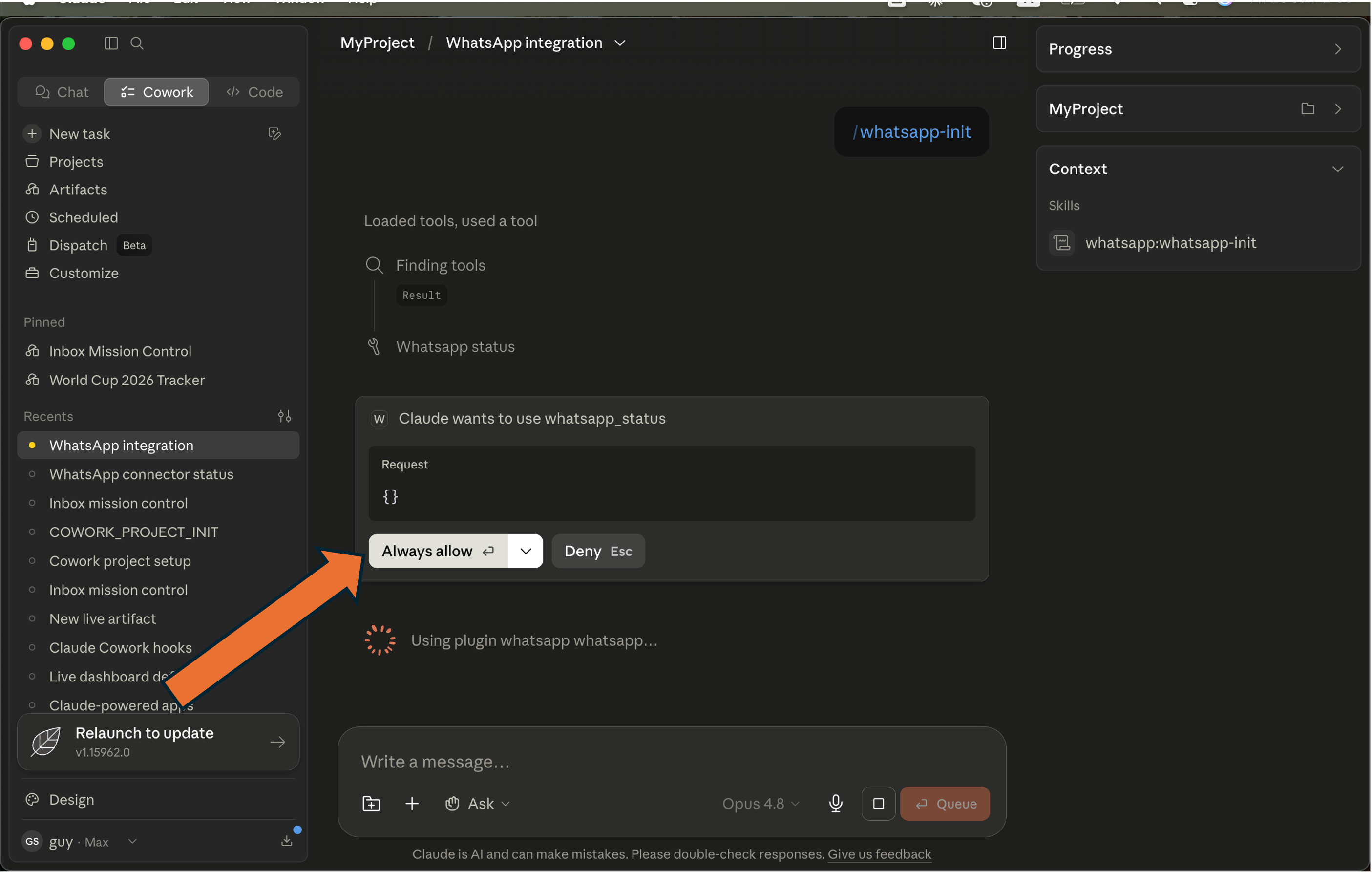1372x873 pixels.
Task: Select whatsapp:whatsapp-init skill
Action: (x=1171, y=243)
